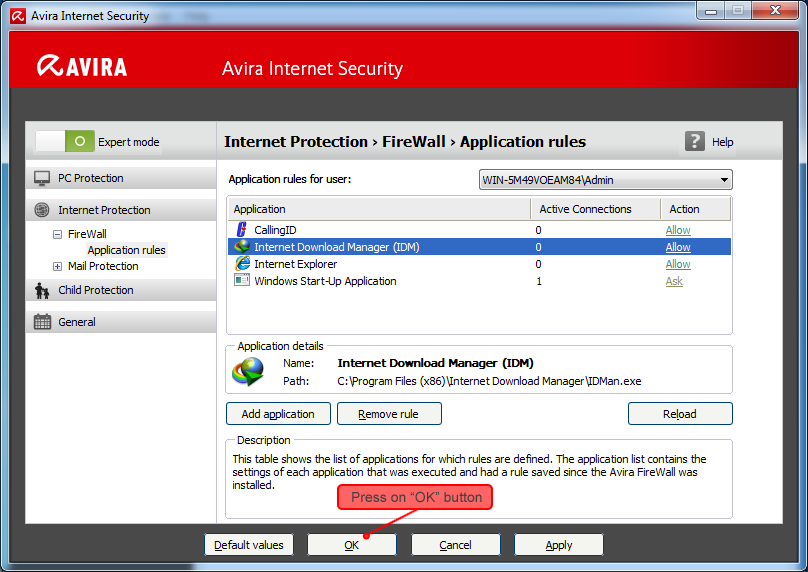This screenshot has width=808, height=572.
Task: Click the Internet Download Manager row icon
Action: point(242,246)
